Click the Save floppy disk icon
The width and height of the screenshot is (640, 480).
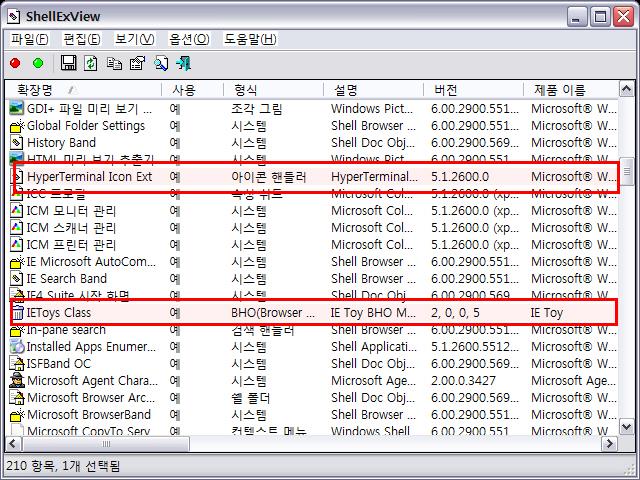click(x=69, y=63)
